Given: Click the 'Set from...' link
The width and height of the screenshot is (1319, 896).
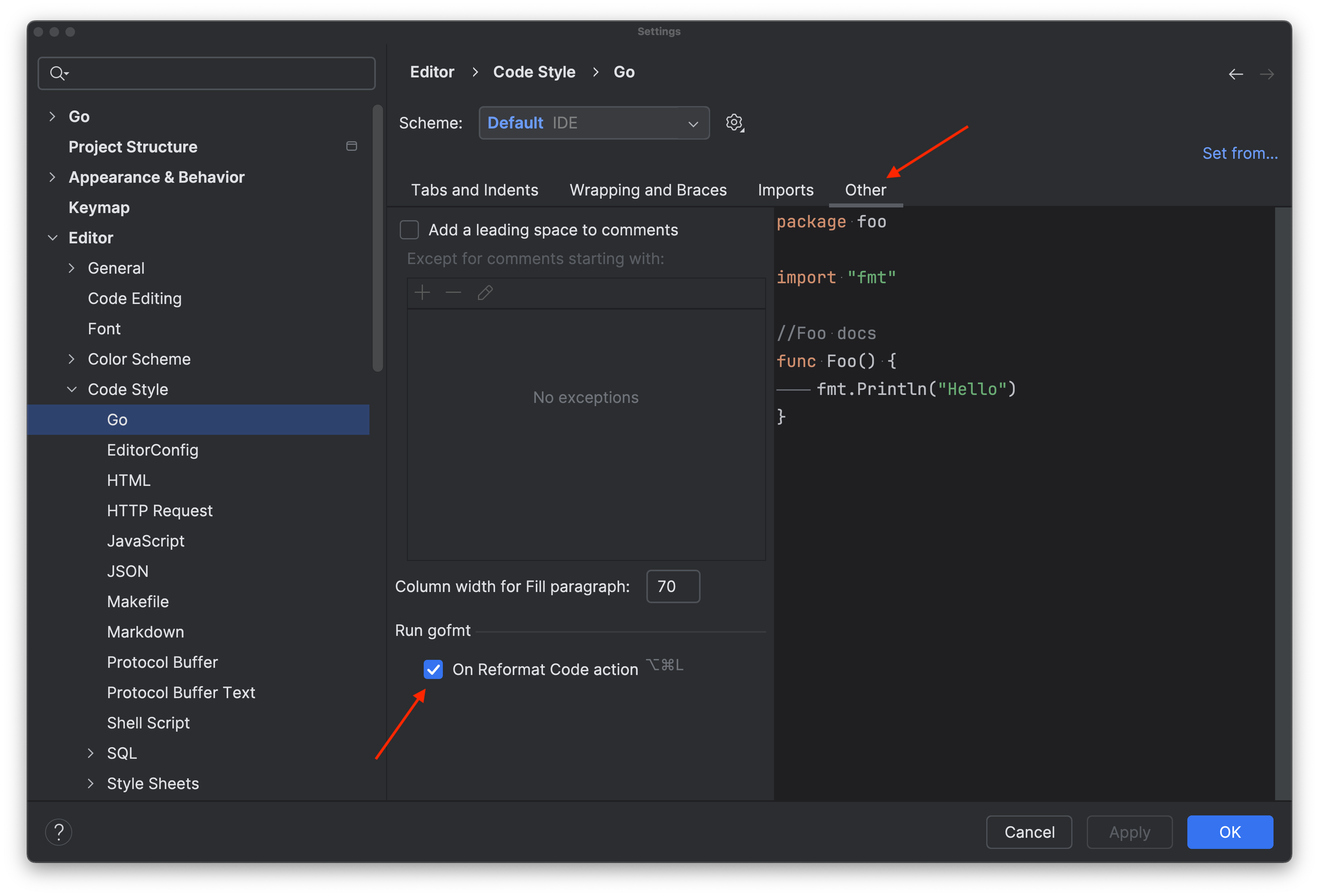Looking at the screenshot, I should pos(1240,153).
